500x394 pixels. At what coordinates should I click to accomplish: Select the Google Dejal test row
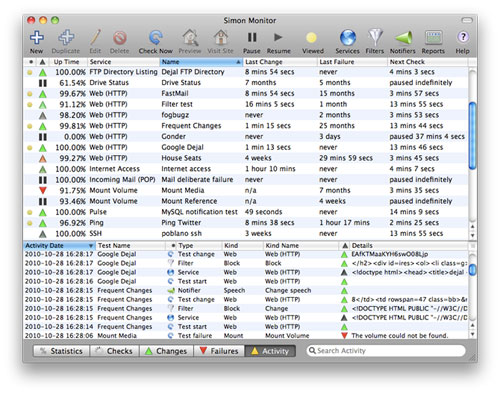246,147
